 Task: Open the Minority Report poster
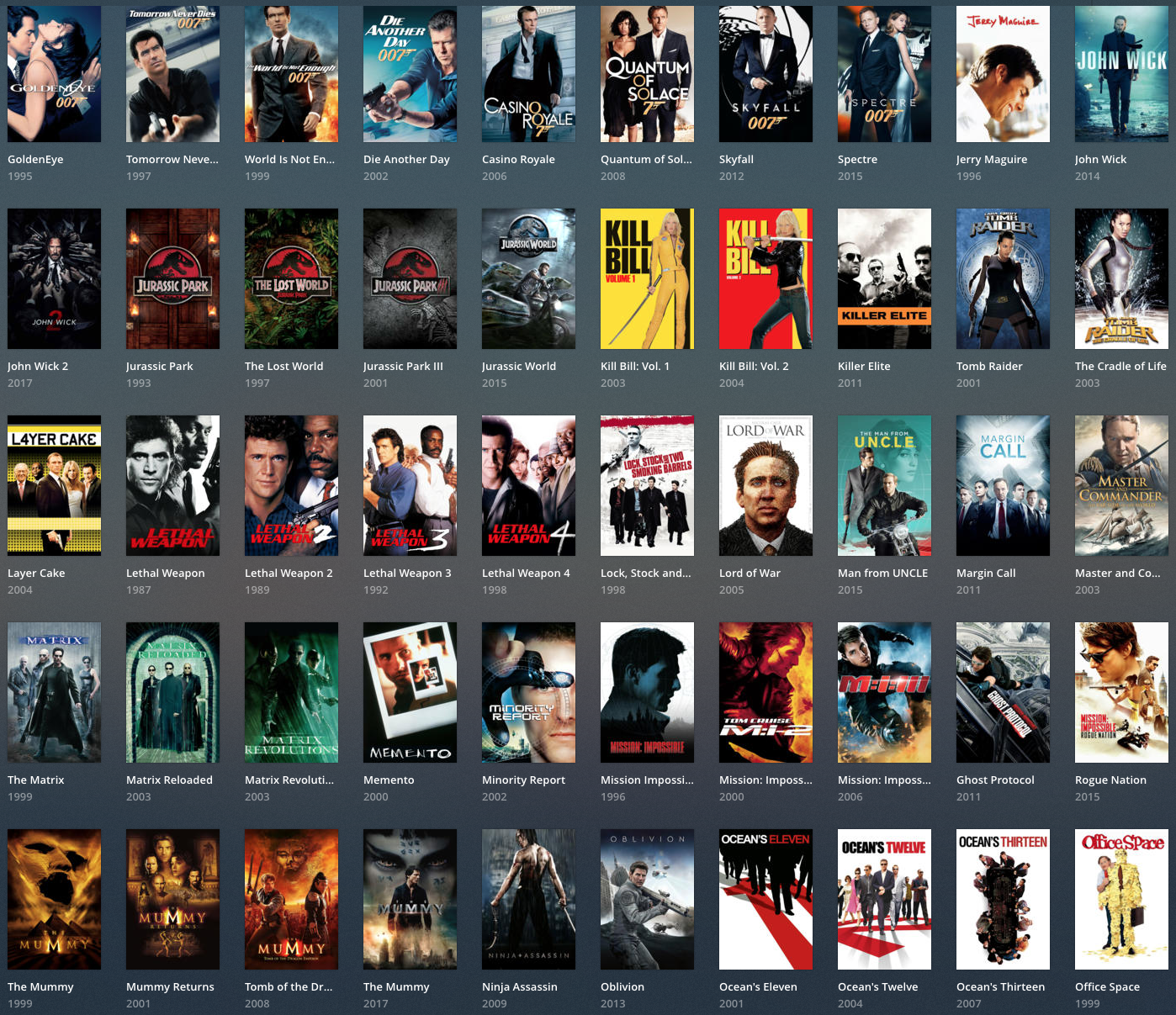528,692
